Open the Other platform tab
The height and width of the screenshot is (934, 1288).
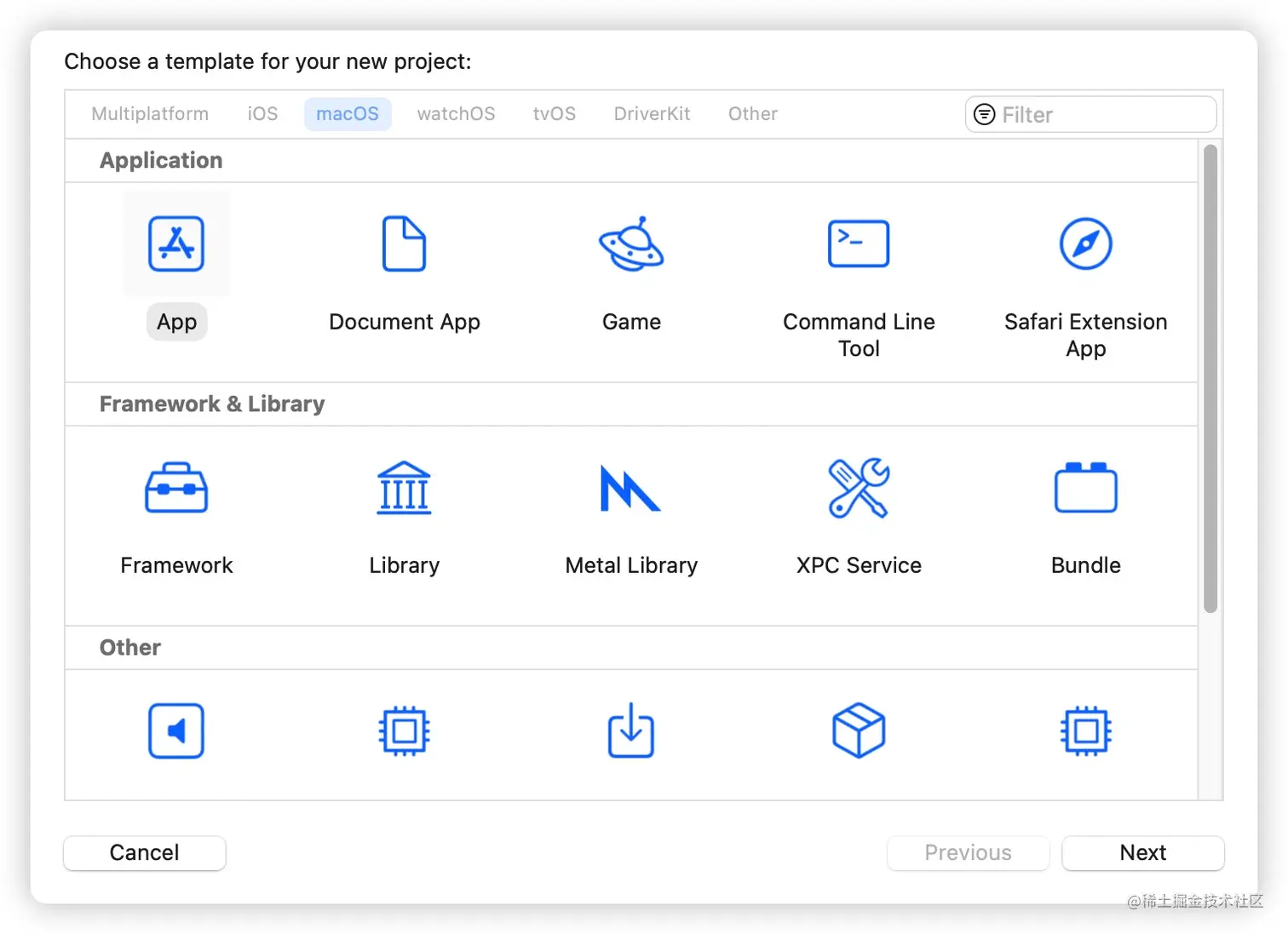tap(752, 114)
